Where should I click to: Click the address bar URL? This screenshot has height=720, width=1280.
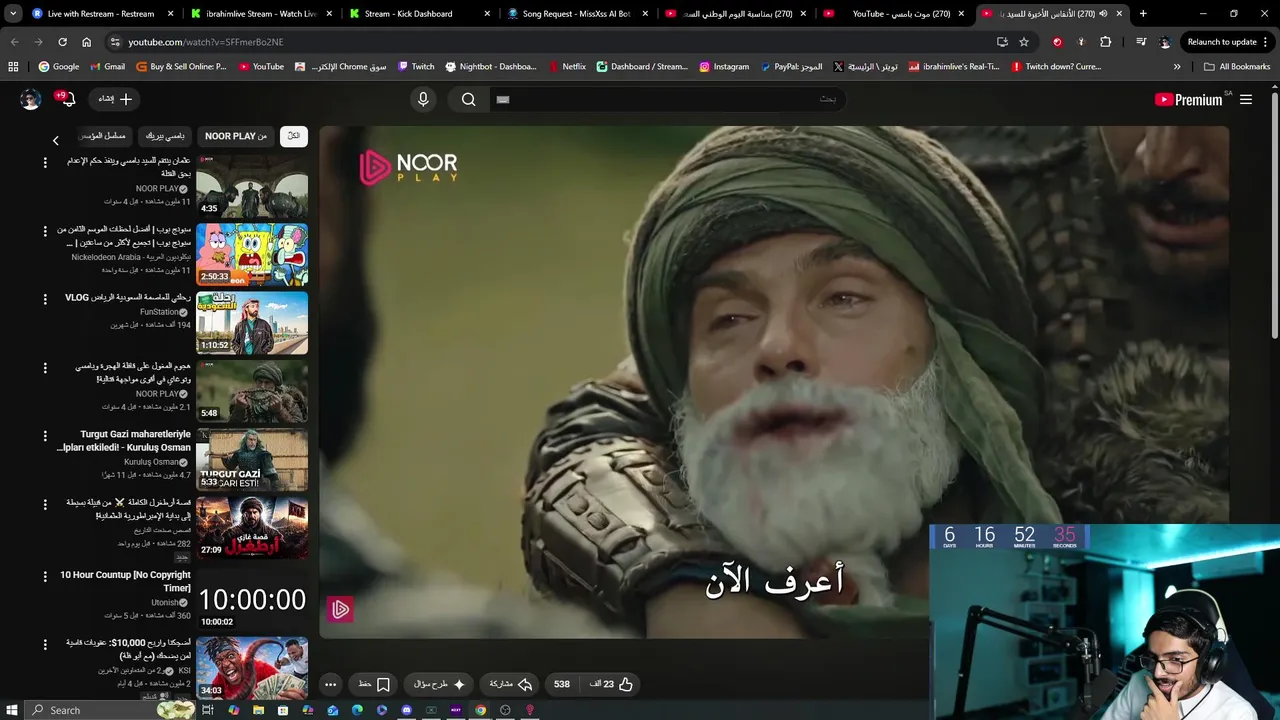[x=206, y=42]
